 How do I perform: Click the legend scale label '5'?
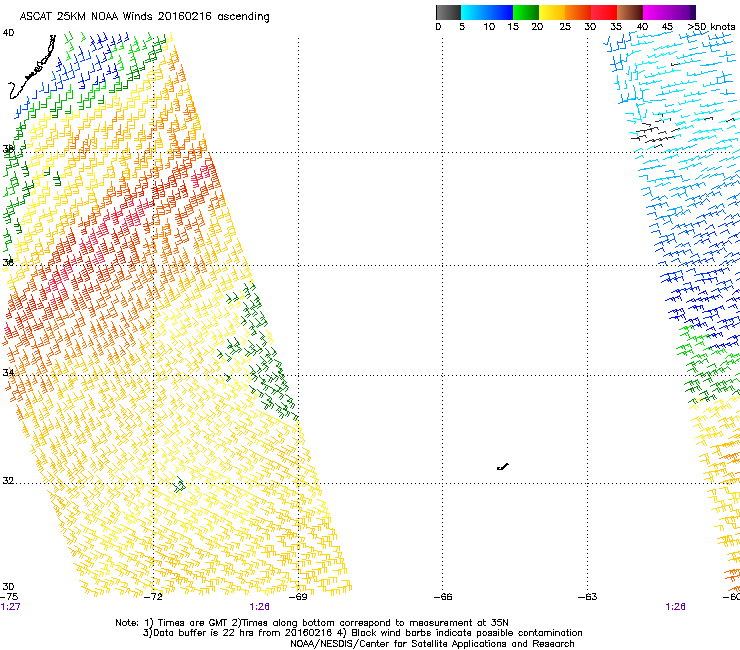(x=462, y=27)
